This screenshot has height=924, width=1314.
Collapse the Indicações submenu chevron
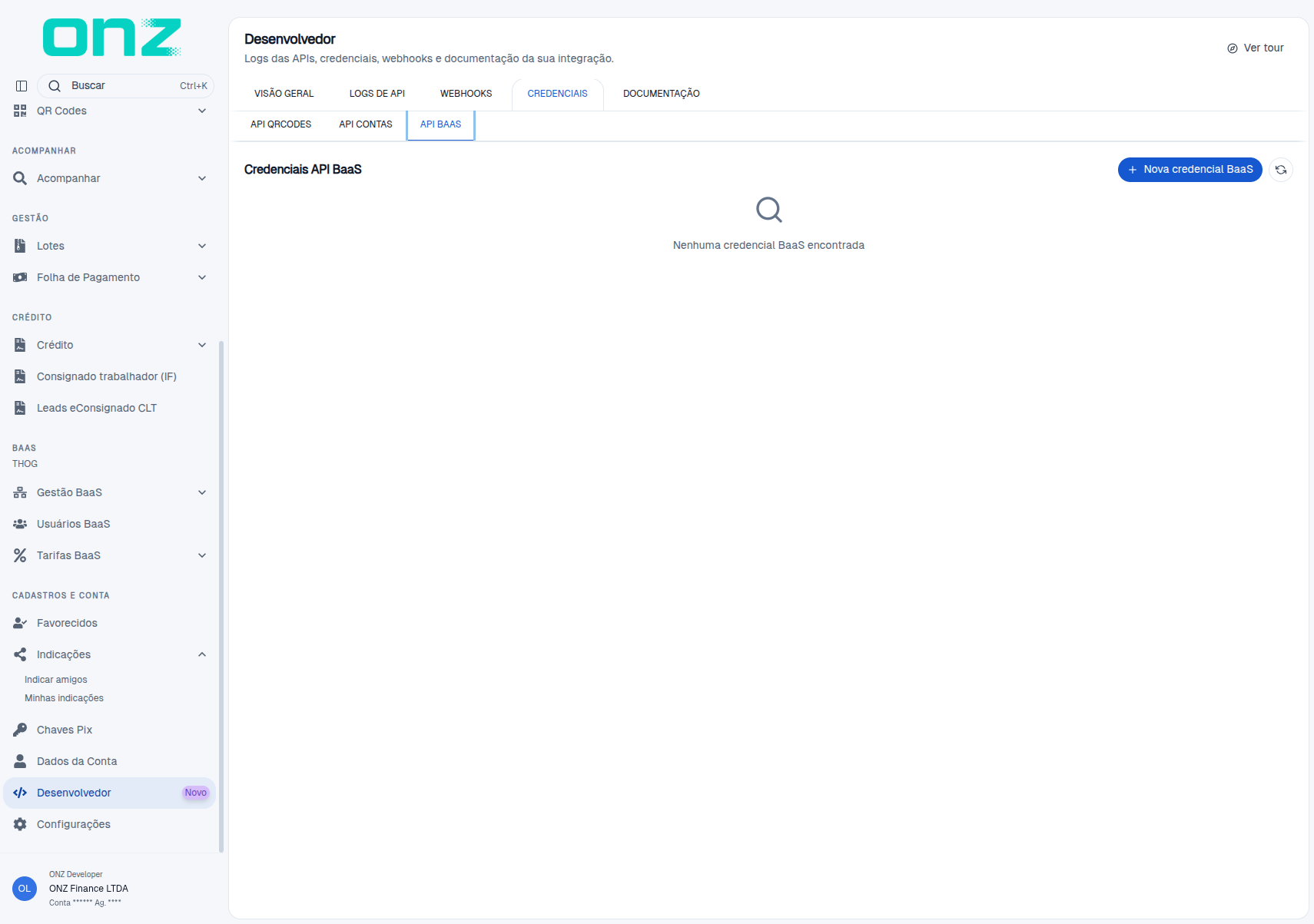(202, 654)
